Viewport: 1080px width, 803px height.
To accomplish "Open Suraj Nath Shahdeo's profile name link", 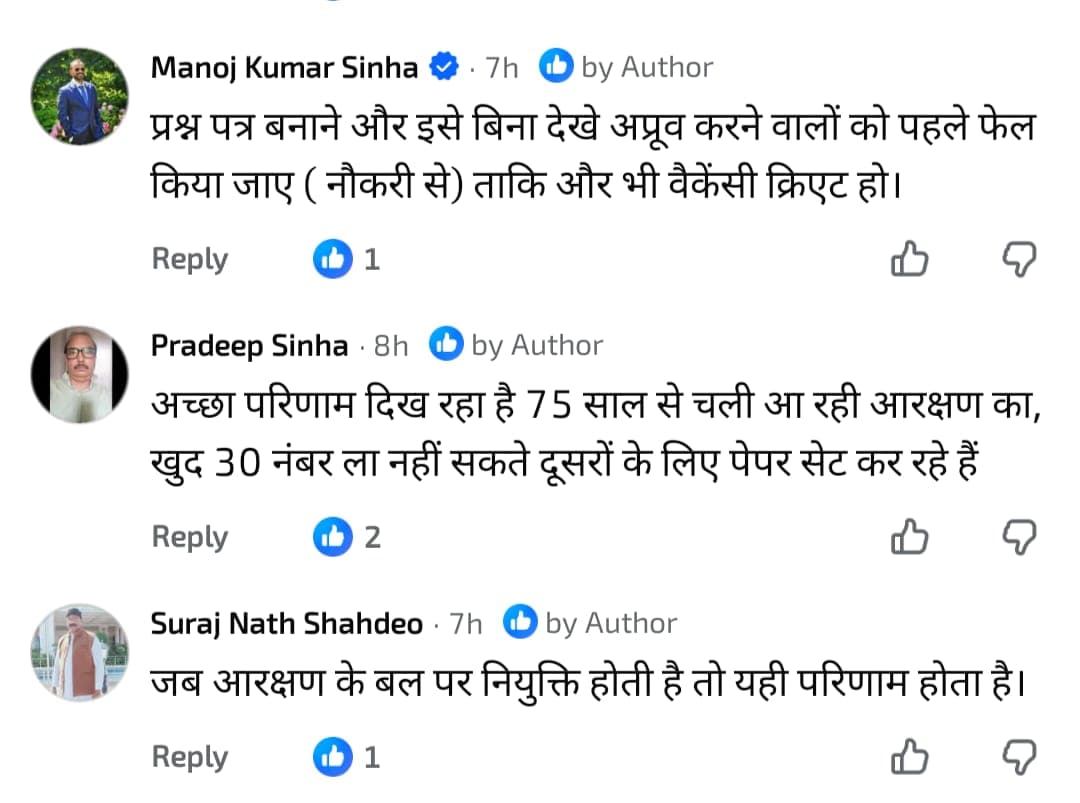I will pos(286,624).
